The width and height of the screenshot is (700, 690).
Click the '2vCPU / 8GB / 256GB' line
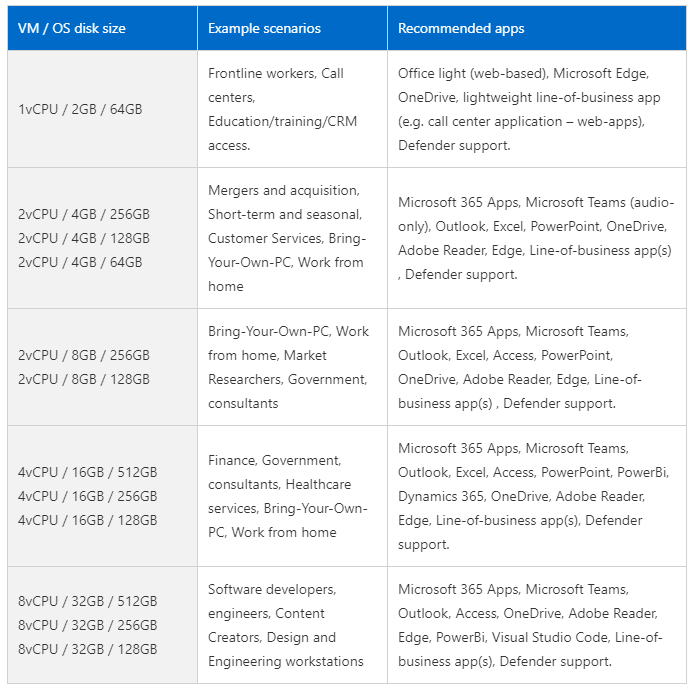(84, 355)
